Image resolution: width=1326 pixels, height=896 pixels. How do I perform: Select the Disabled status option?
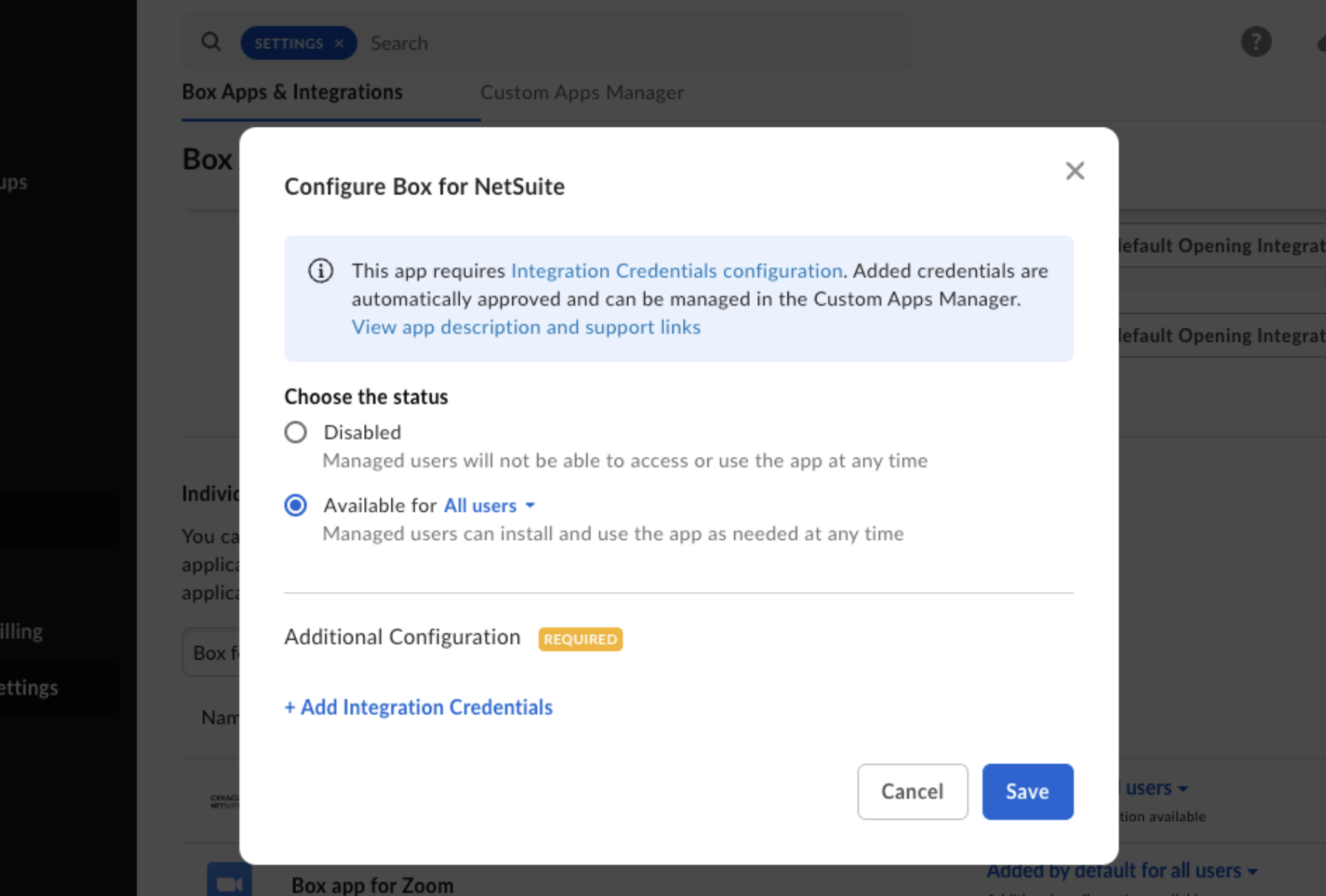pyautogui.click(x=295, y=432)
